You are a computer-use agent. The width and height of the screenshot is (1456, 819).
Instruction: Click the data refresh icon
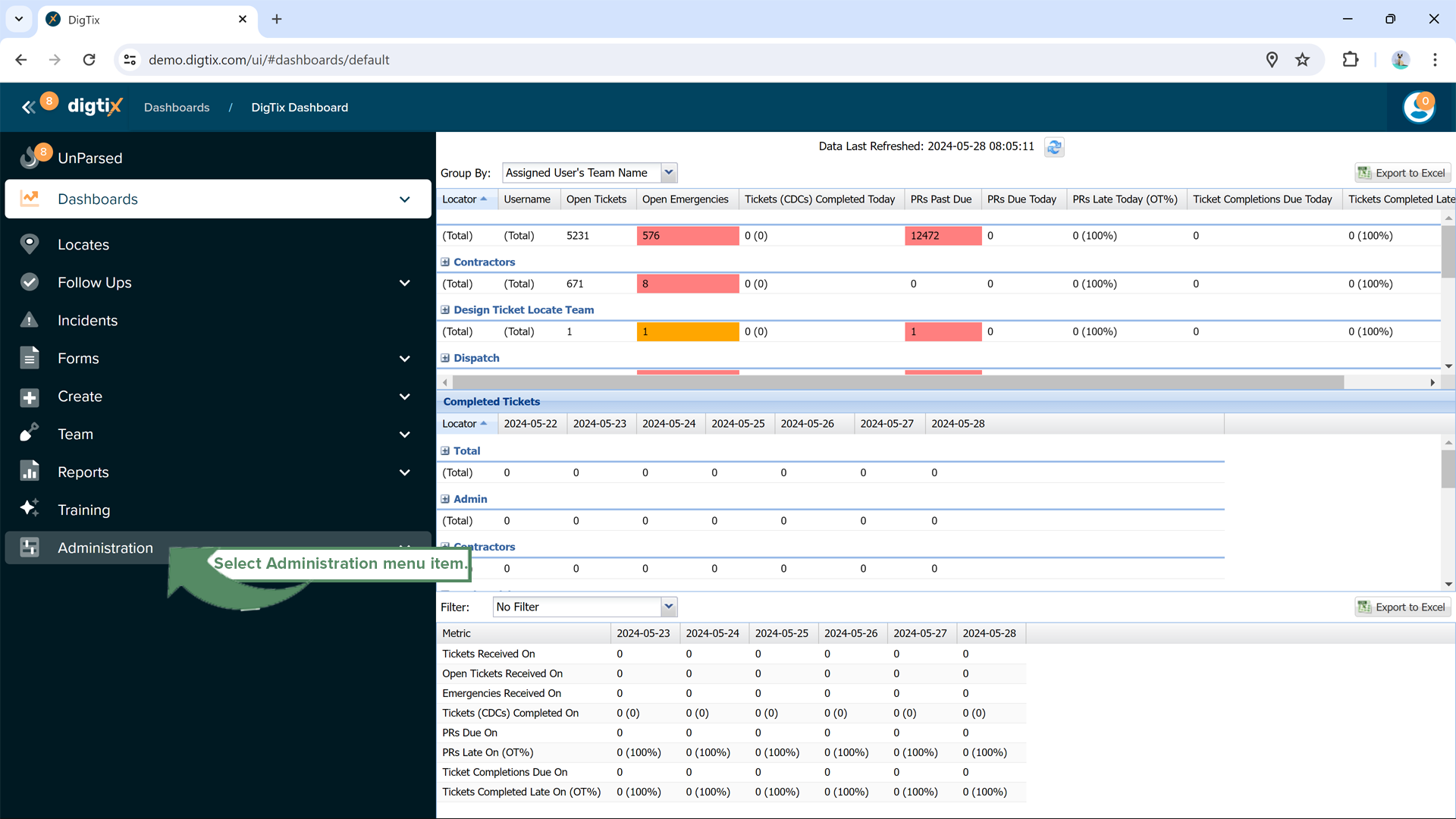pyautogui.click(x=1054, y=147)
